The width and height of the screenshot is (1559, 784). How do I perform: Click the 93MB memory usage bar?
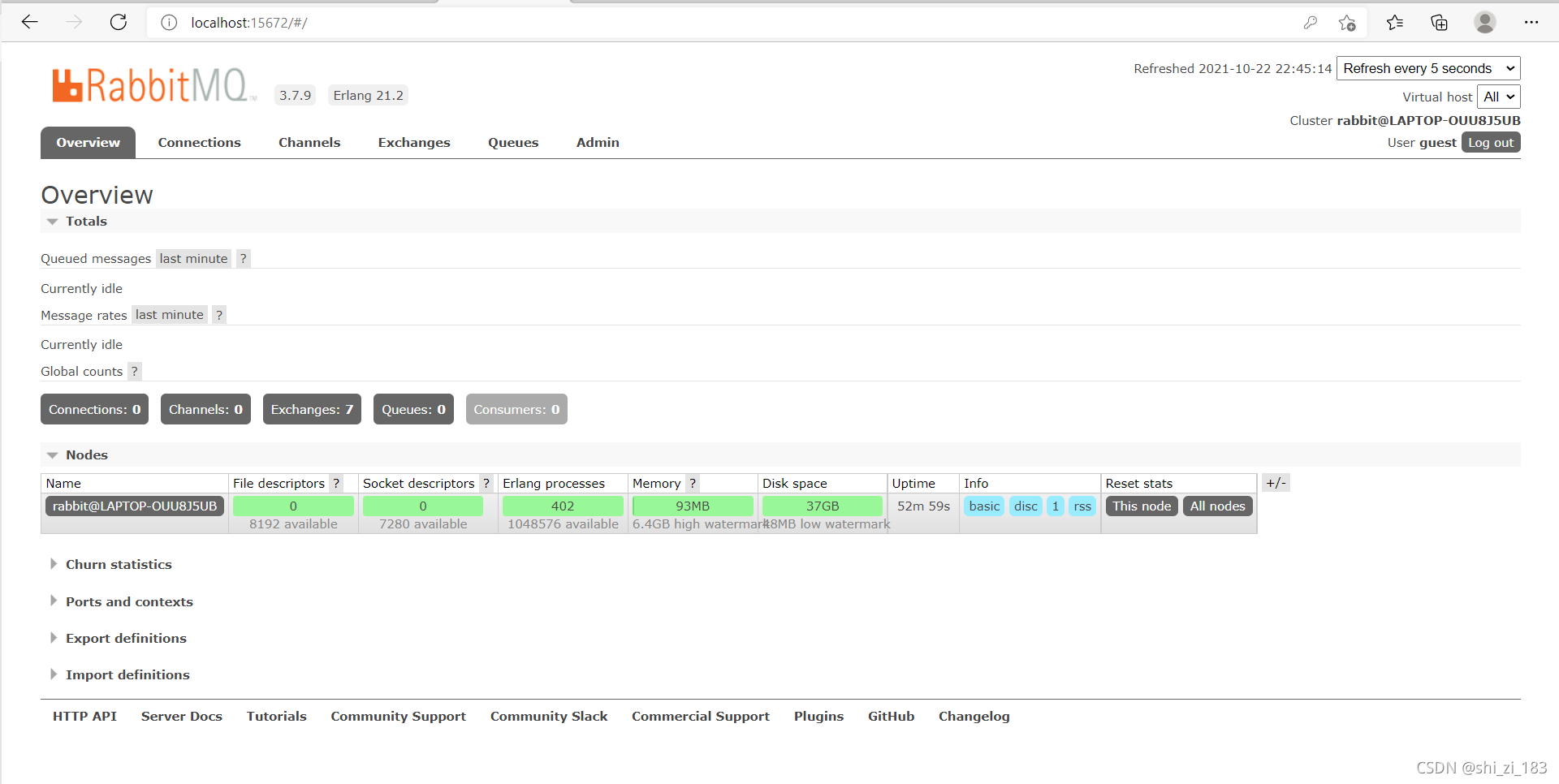pos(693,506)
